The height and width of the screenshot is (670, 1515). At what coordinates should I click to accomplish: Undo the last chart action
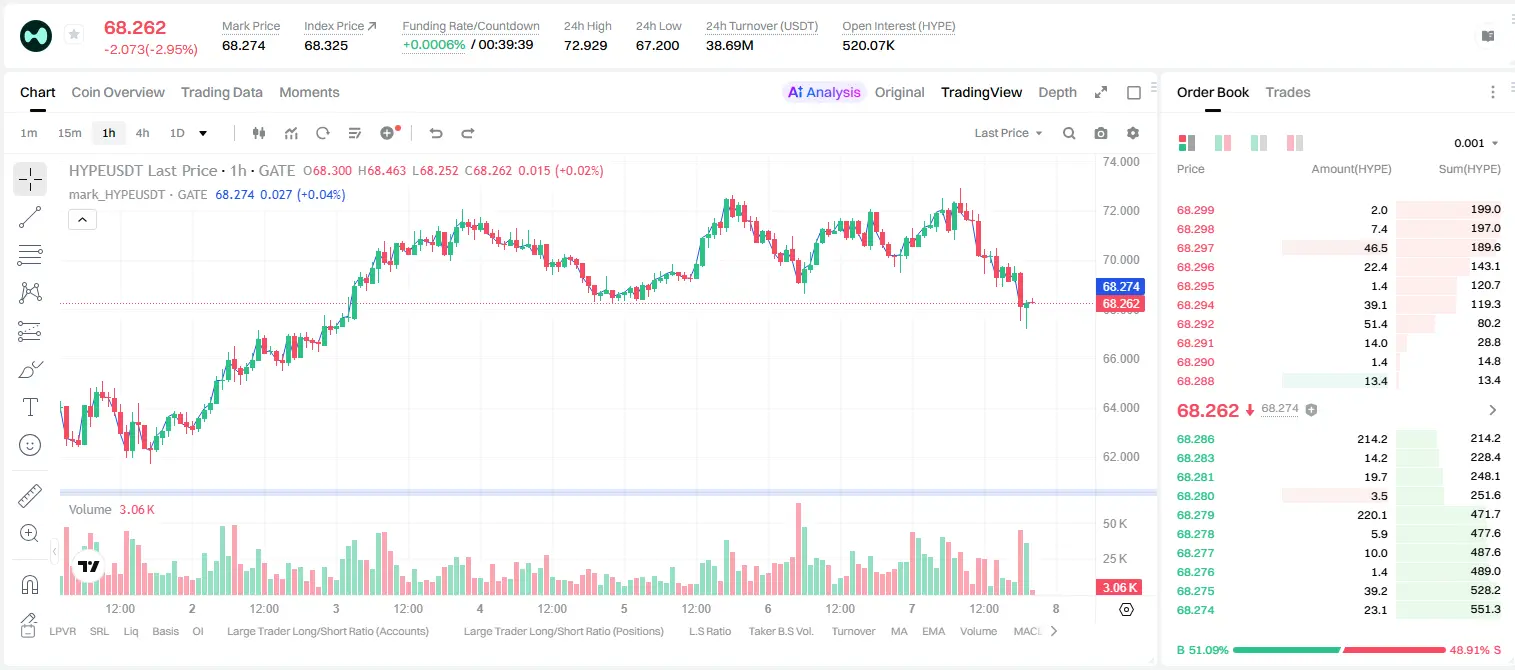pos(436,133)
